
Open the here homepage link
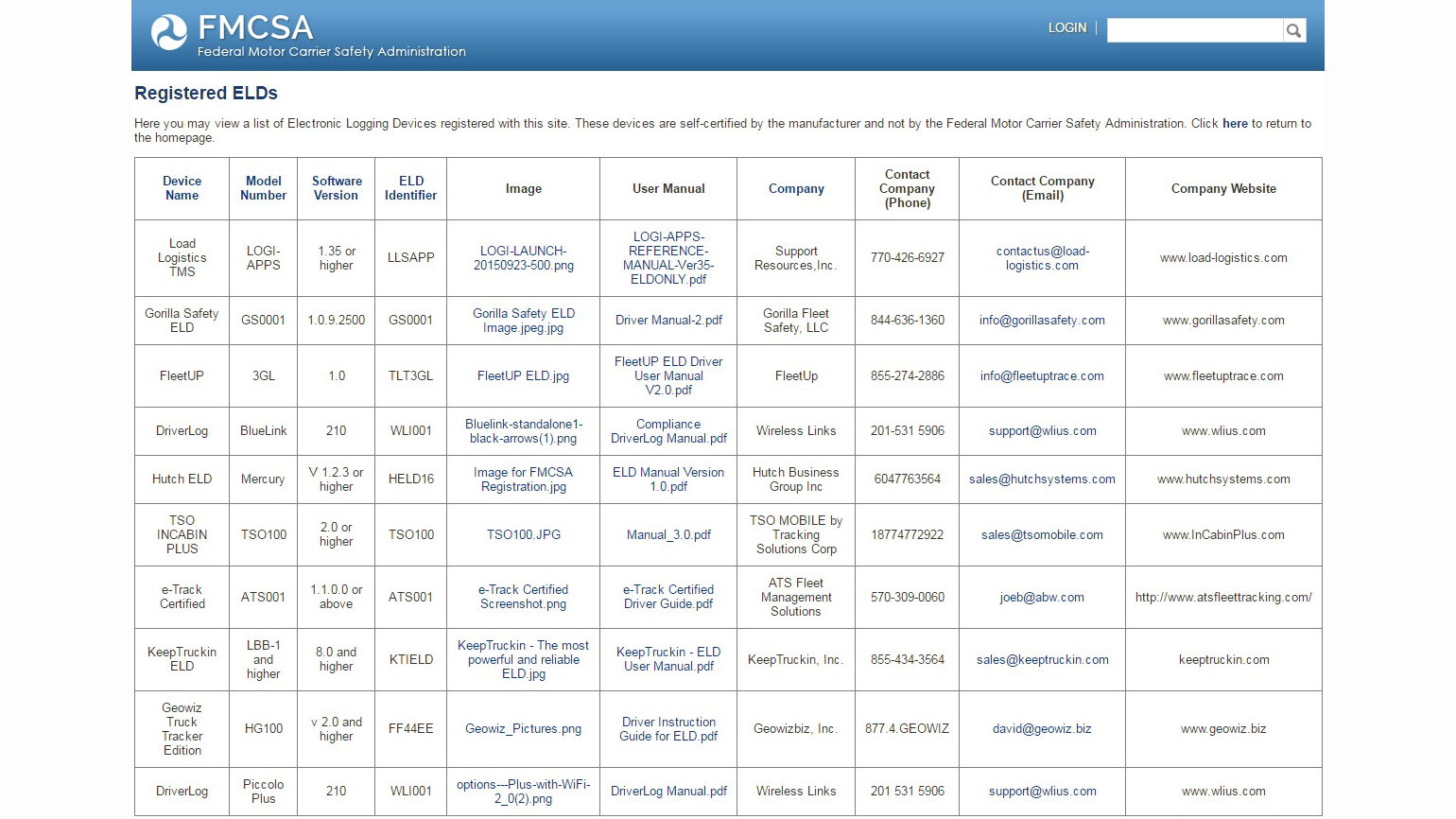point(1235,123)
